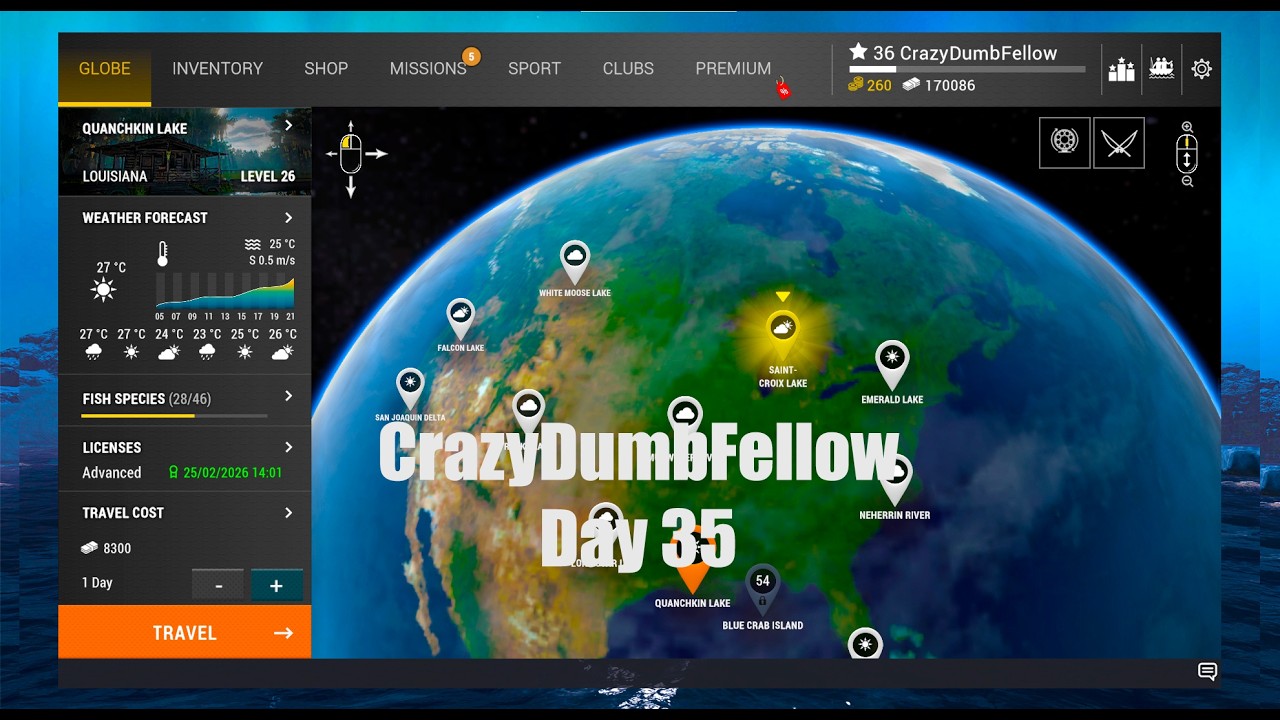1280x720 pixels.
Task: Click the player level star icon
Action: (x=858, y=52)
